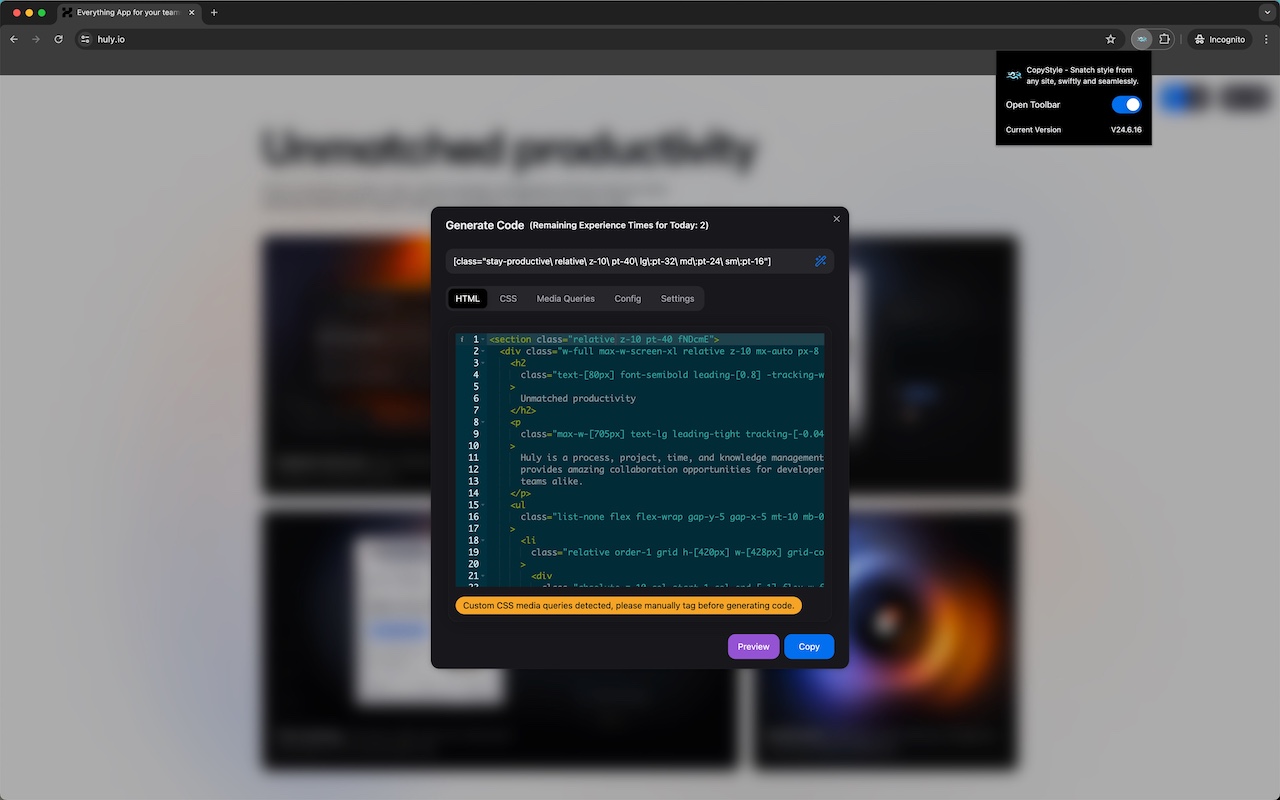Copy the generated code
1280x800 pixels.
809,647
